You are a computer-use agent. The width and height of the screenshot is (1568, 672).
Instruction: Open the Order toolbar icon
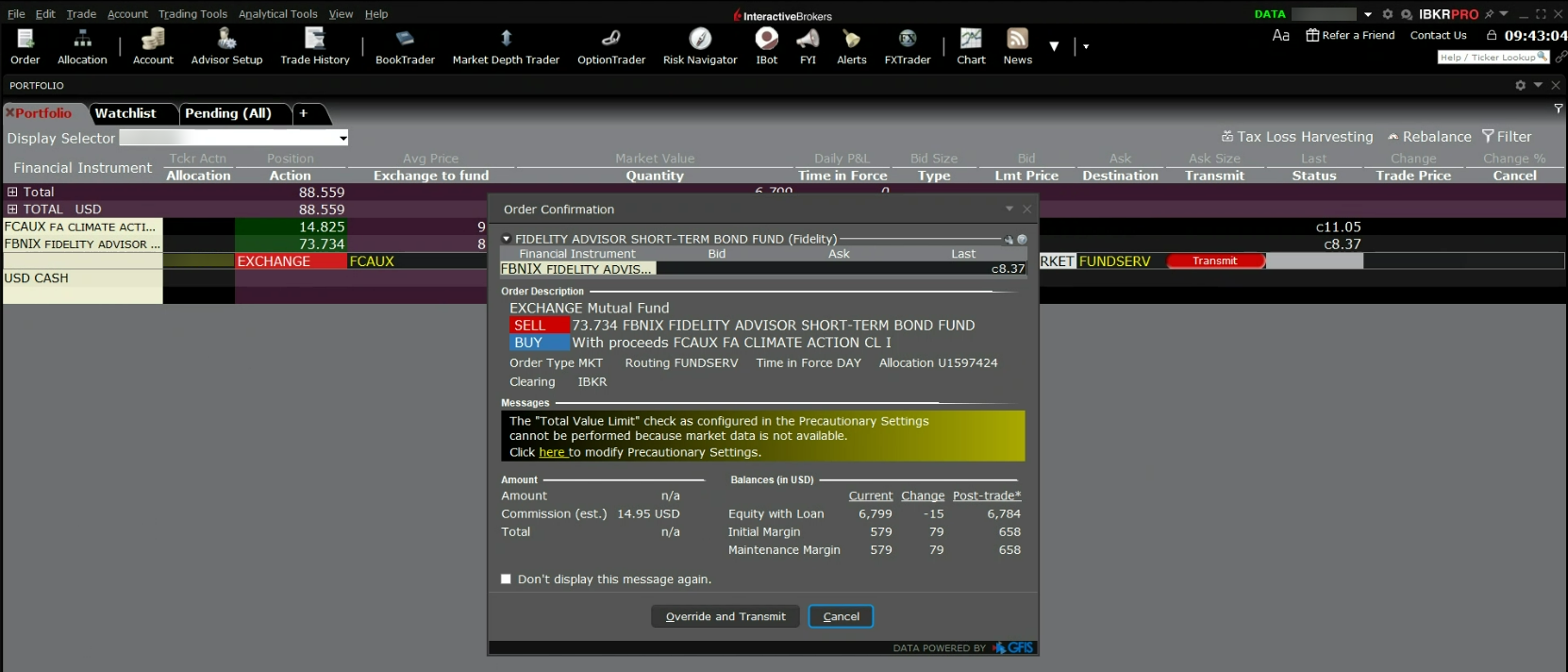coord(25,46)
